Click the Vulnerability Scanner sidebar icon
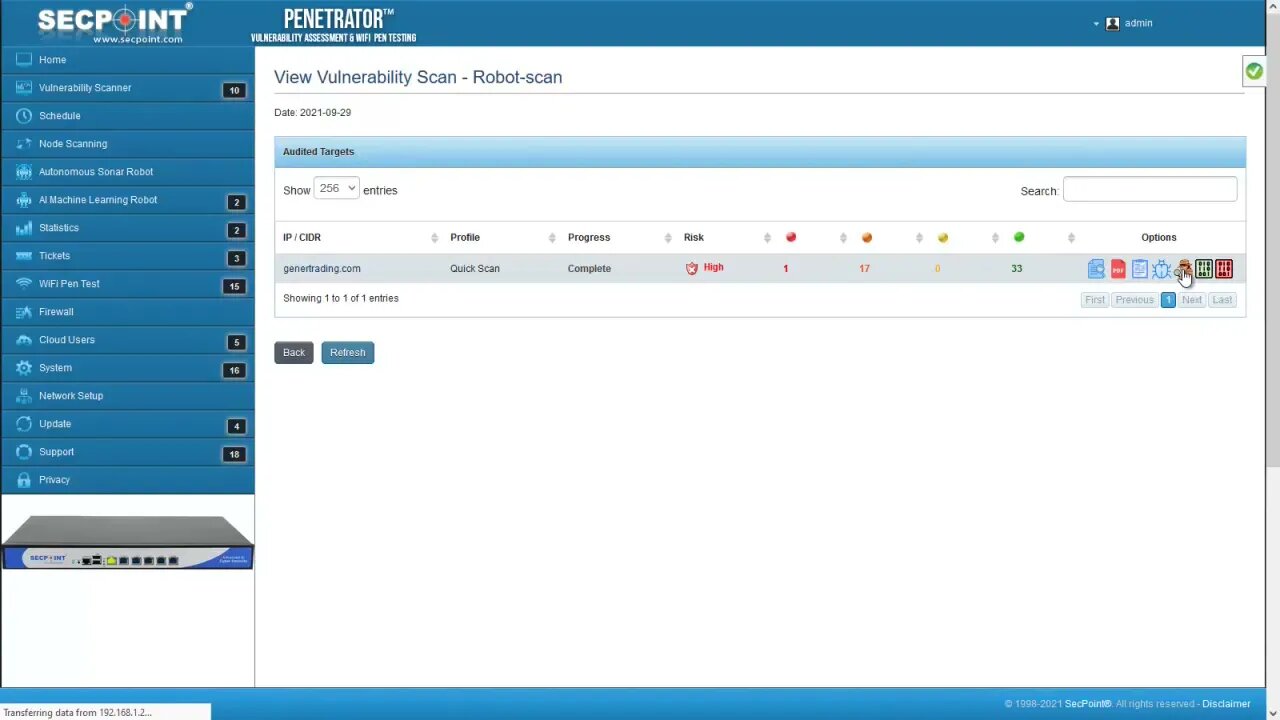Image resolution: width=1280 pixels, height=720 pixels. [24, 88]
